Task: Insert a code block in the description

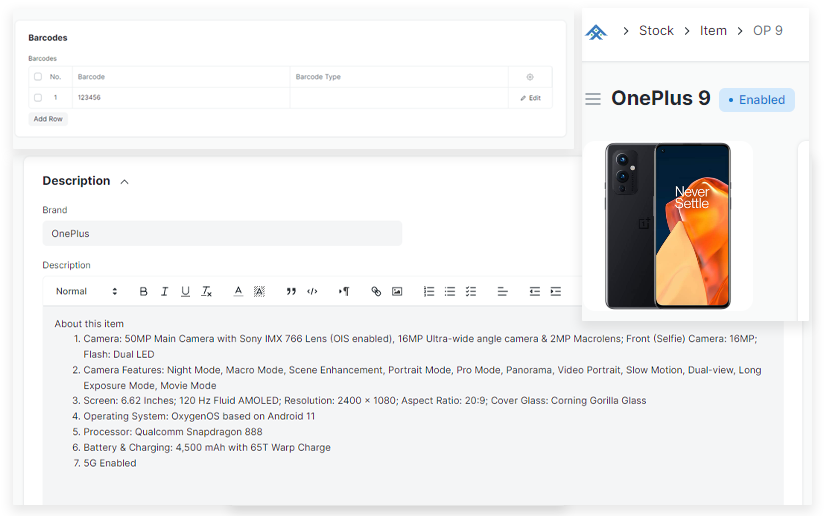Action: coord(312,291)
